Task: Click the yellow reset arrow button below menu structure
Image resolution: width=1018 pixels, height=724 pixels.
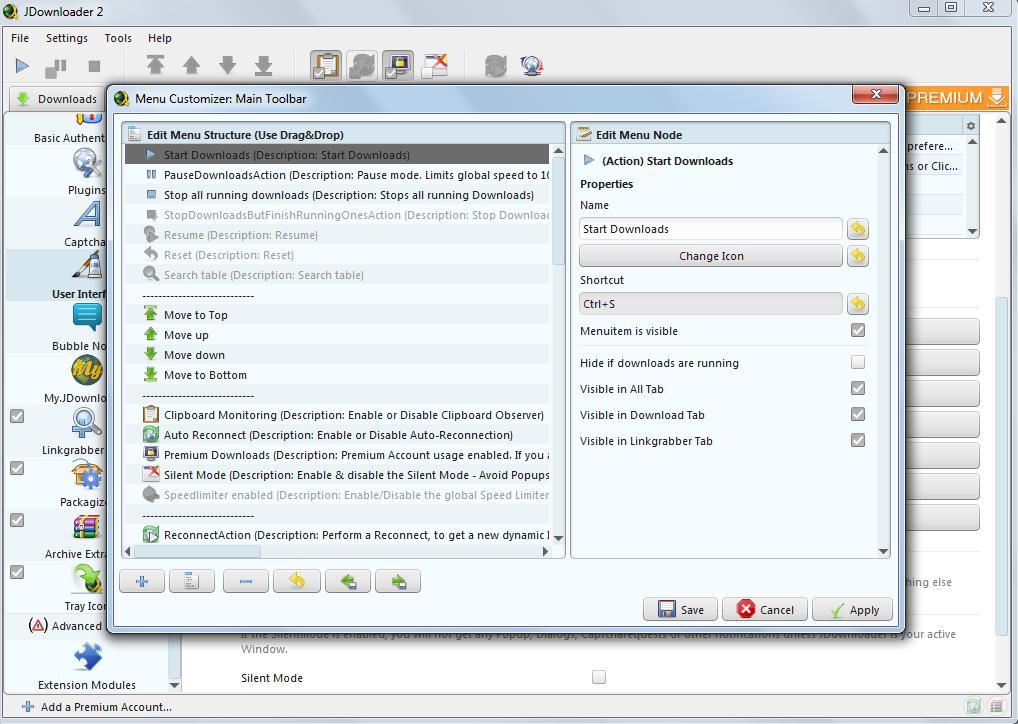Action: (297, 581)
